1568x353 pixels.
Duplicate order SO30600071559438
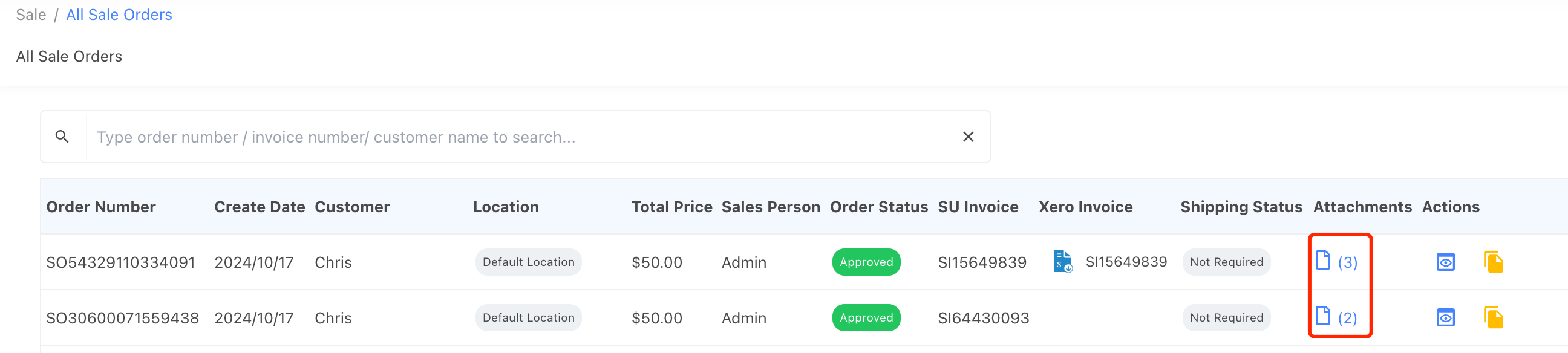(1493, 318)
